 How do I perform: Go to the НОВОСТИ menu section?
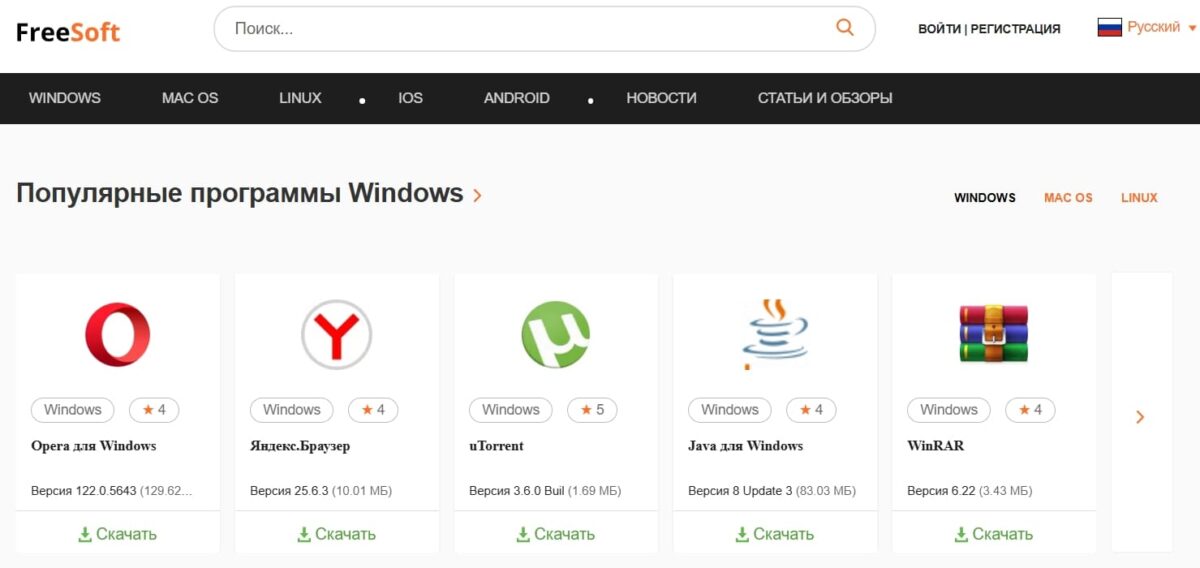[x=661, y=98]
